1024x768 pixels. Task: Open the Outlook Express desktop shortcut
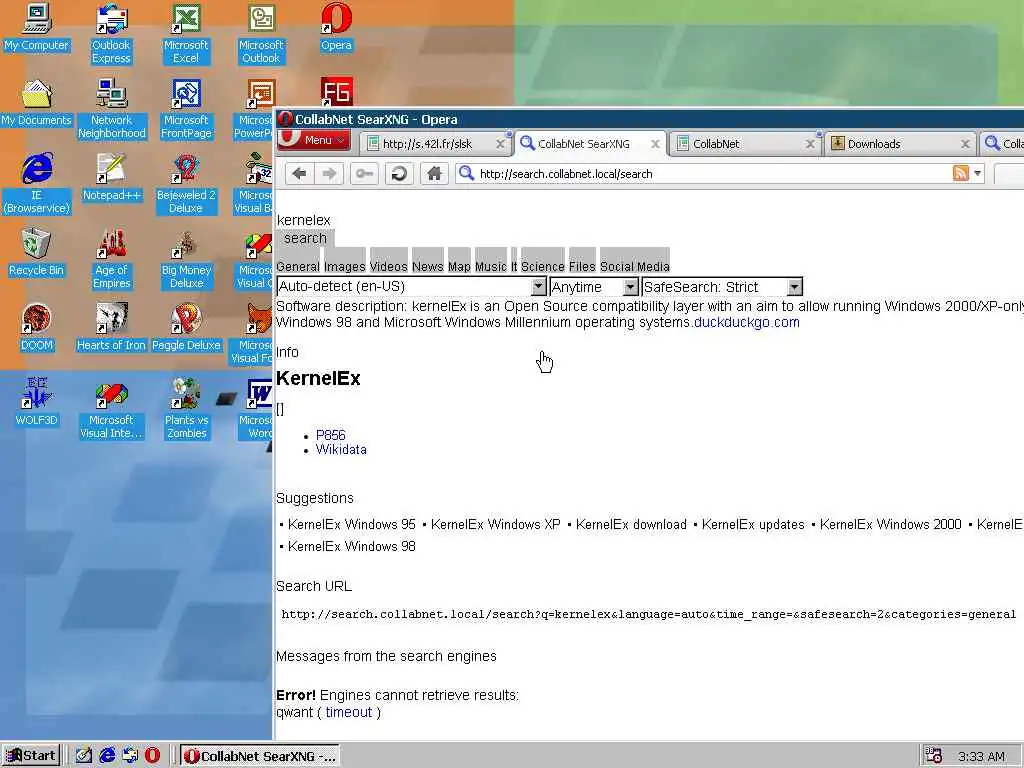(111, 35)
